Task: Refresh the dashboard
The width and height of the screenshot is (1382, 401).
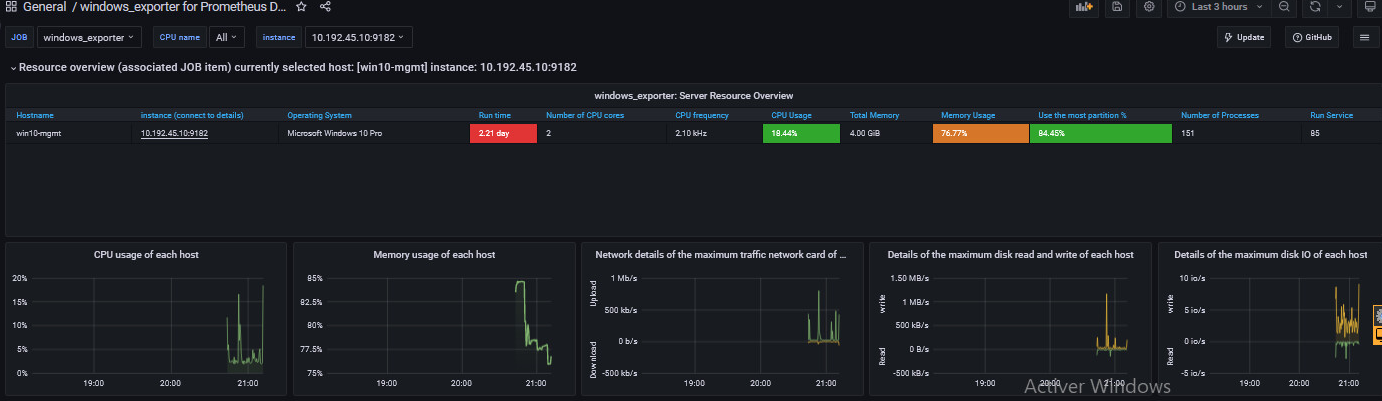Action: point(1315,7)
